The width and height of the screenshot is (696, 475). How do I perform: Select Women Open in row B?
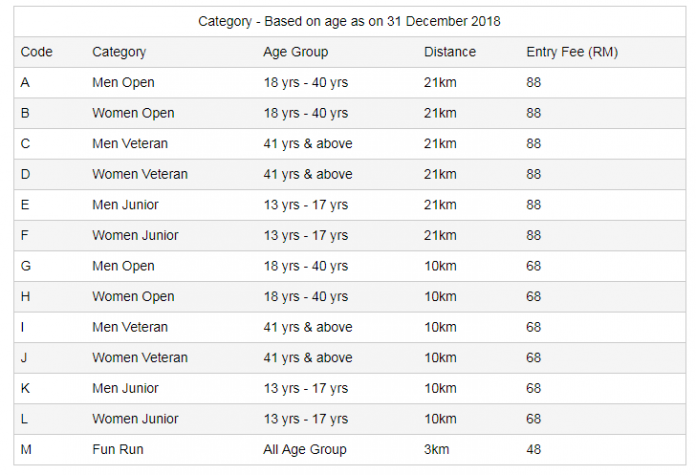[133, 113]
